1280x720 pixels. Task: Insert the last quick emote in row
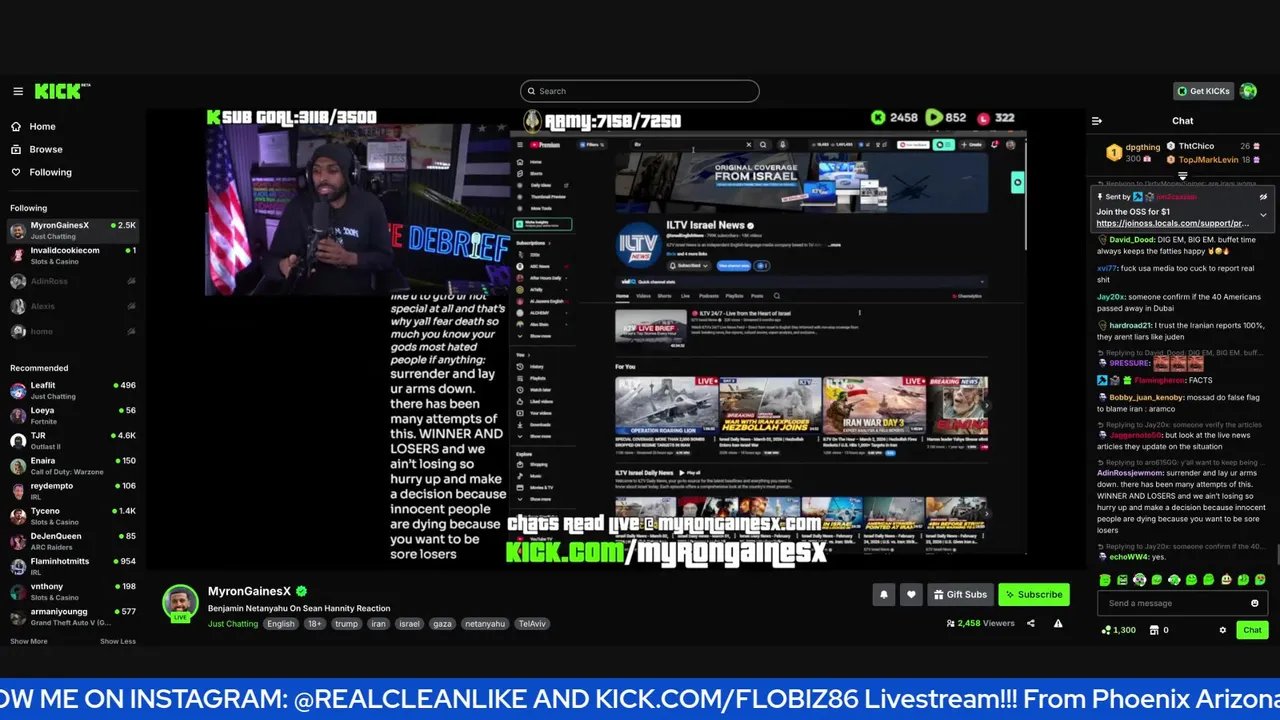1260,580
